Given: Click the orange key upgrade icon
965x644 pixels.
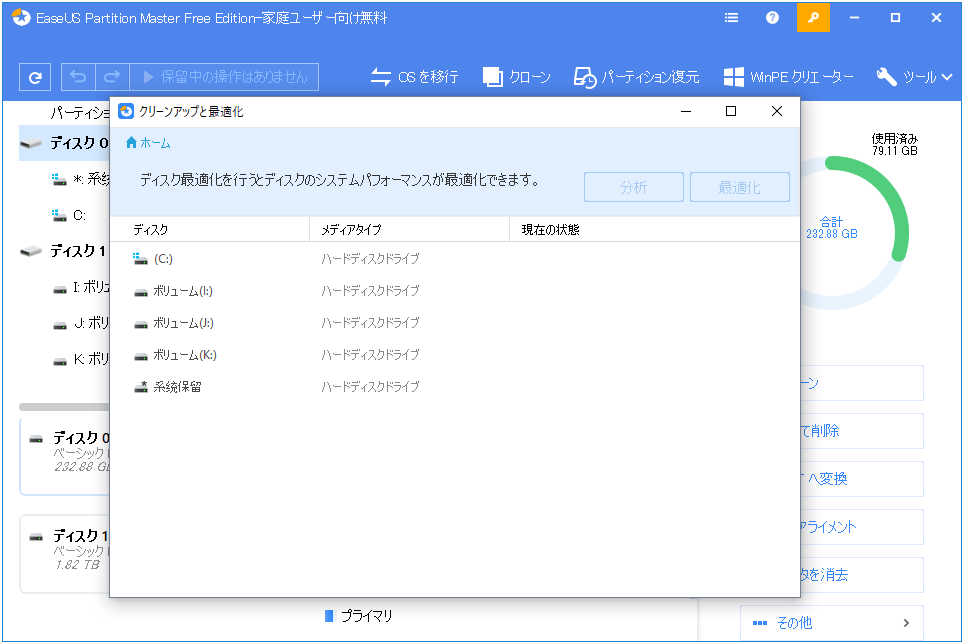Looking at the screenshot, I should 813,18.
